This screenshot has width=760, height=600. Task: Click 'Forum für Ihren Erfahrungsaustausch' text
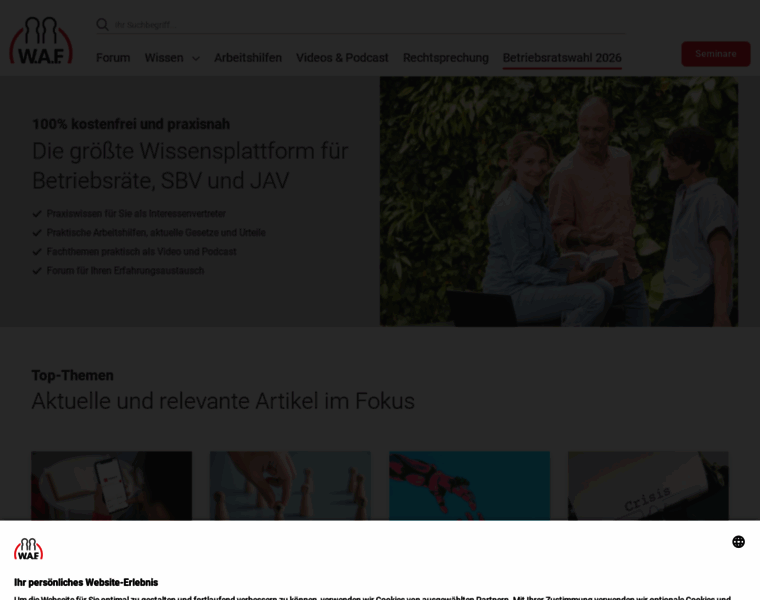[x=125, y=270]
